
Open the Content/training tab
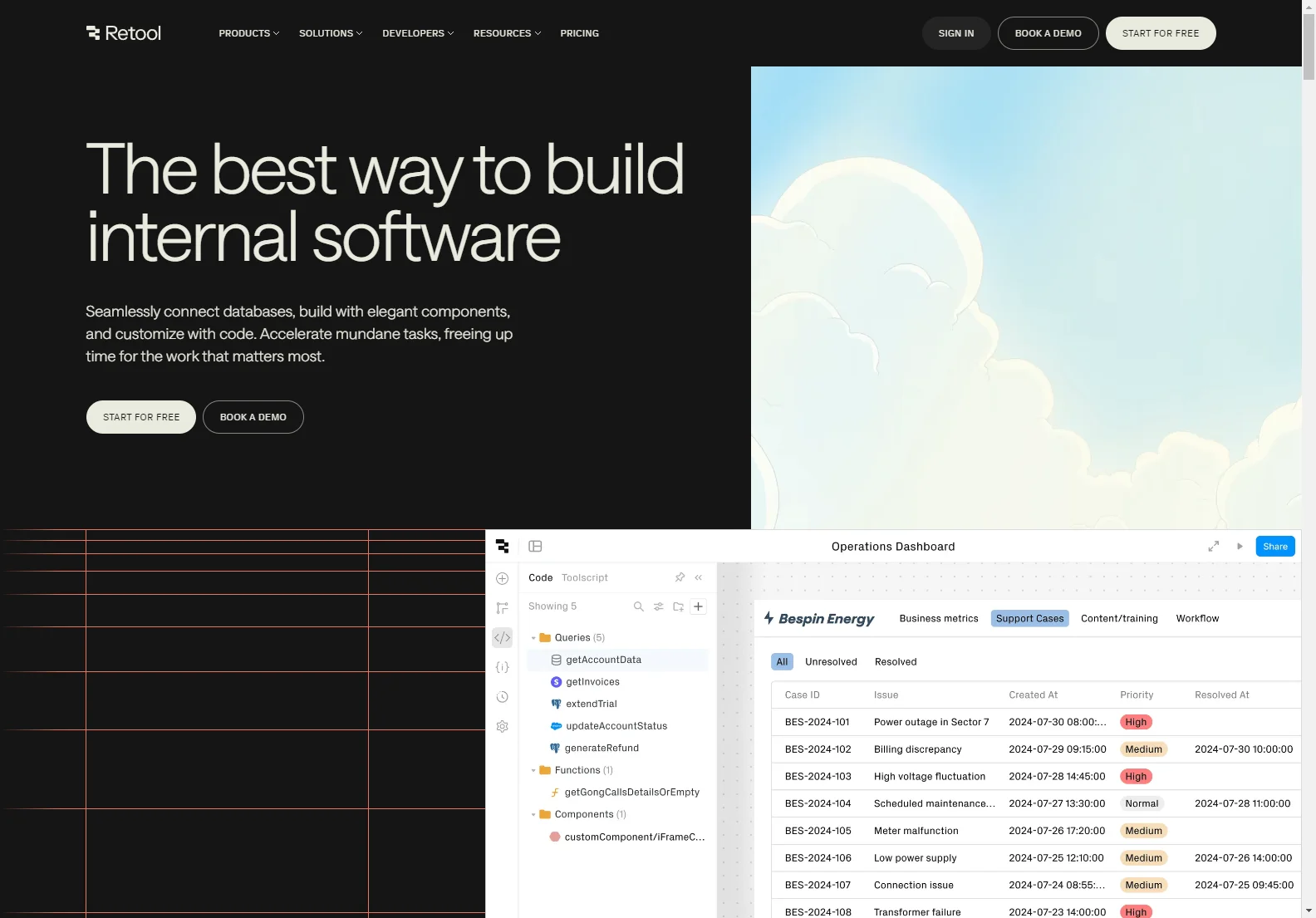(x=1119, y=618)
